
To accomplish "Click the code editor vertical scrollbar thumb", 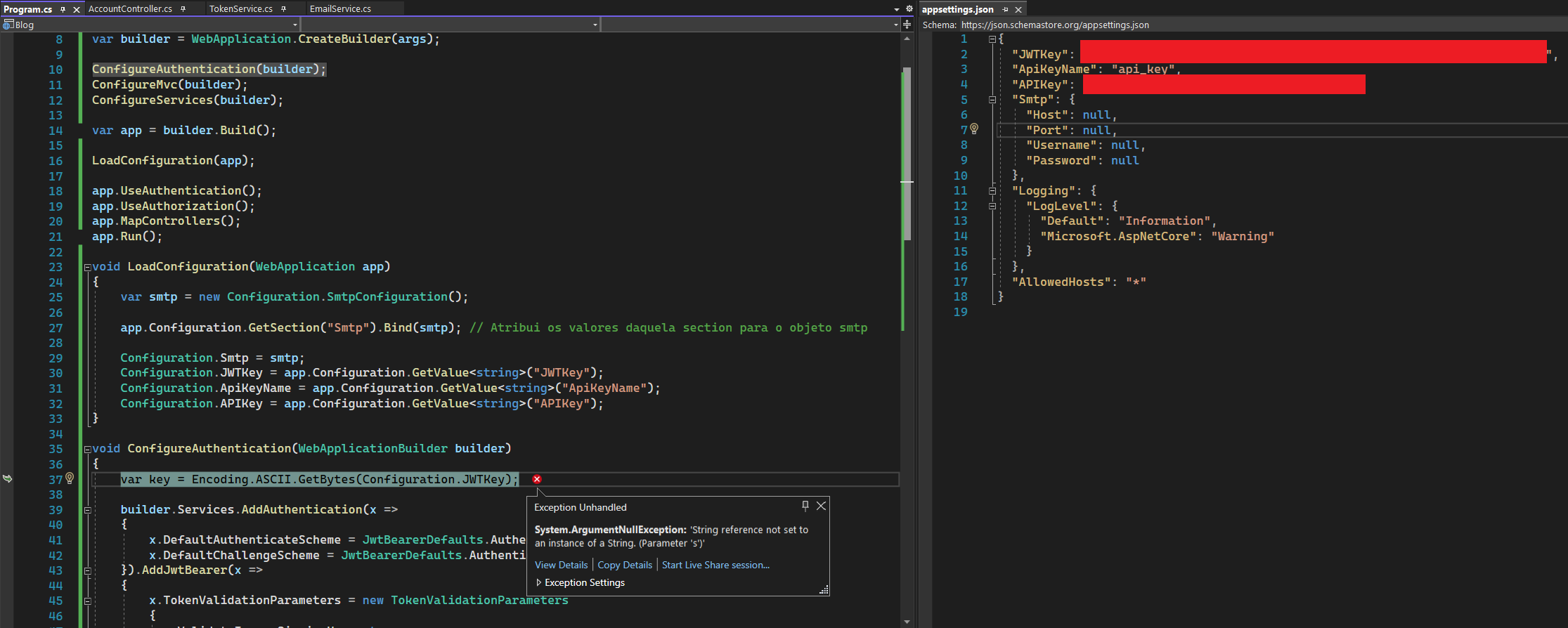I will pyautogui.click(x=907, y=155).
